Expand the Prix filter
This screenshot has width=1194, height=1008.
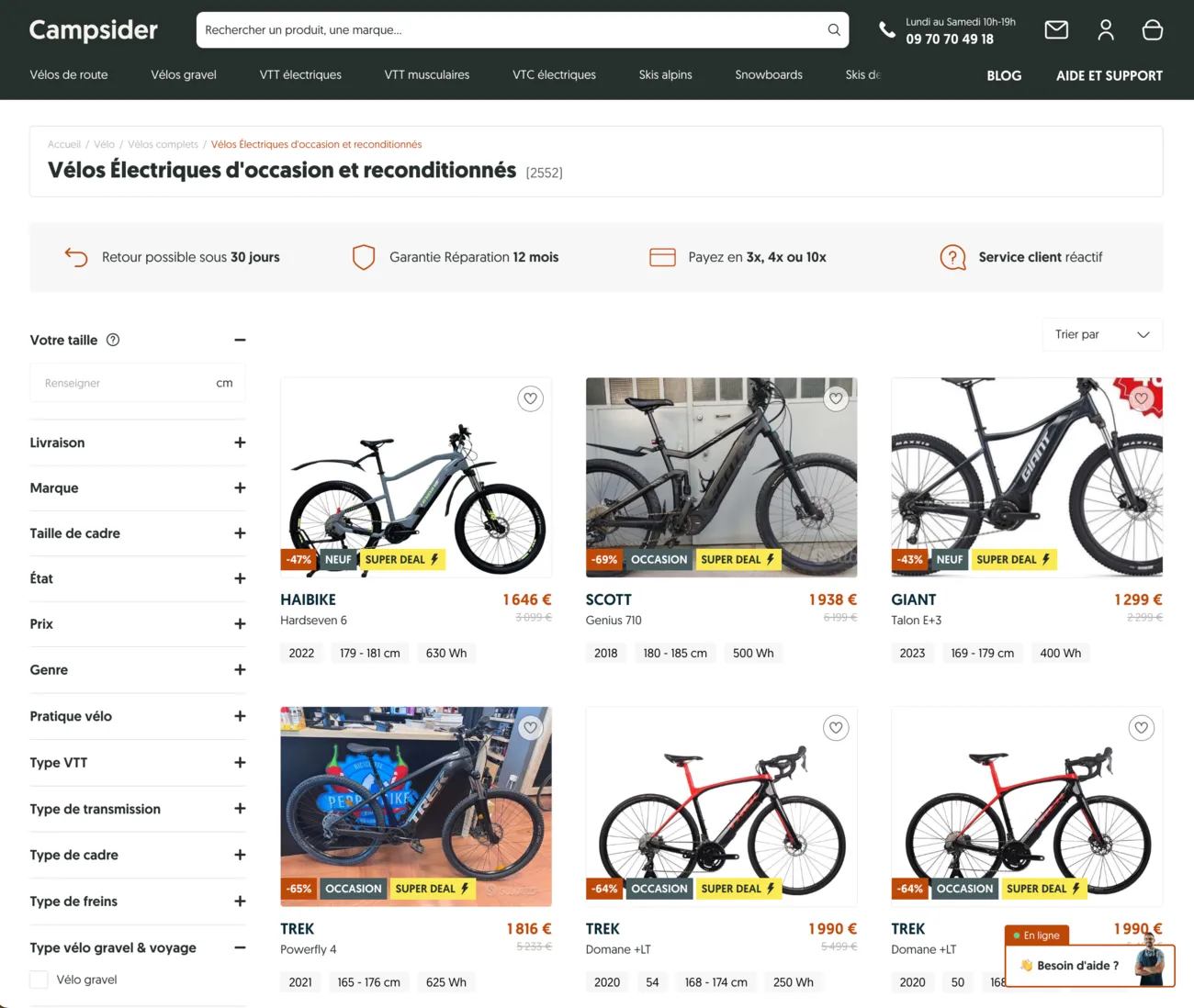240,624
